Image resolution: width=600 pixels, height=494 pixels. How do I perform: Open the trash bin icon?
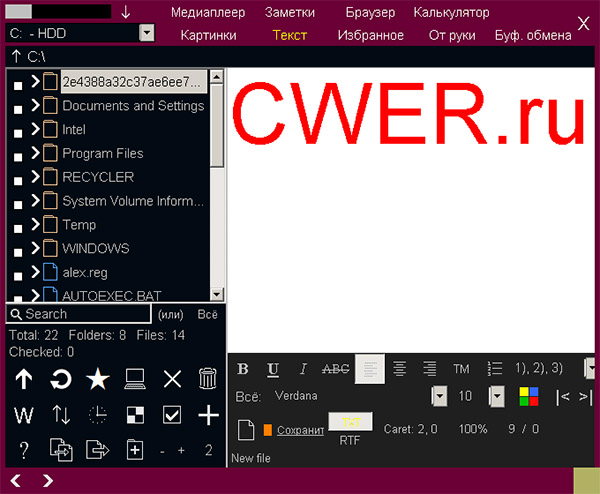208,379
